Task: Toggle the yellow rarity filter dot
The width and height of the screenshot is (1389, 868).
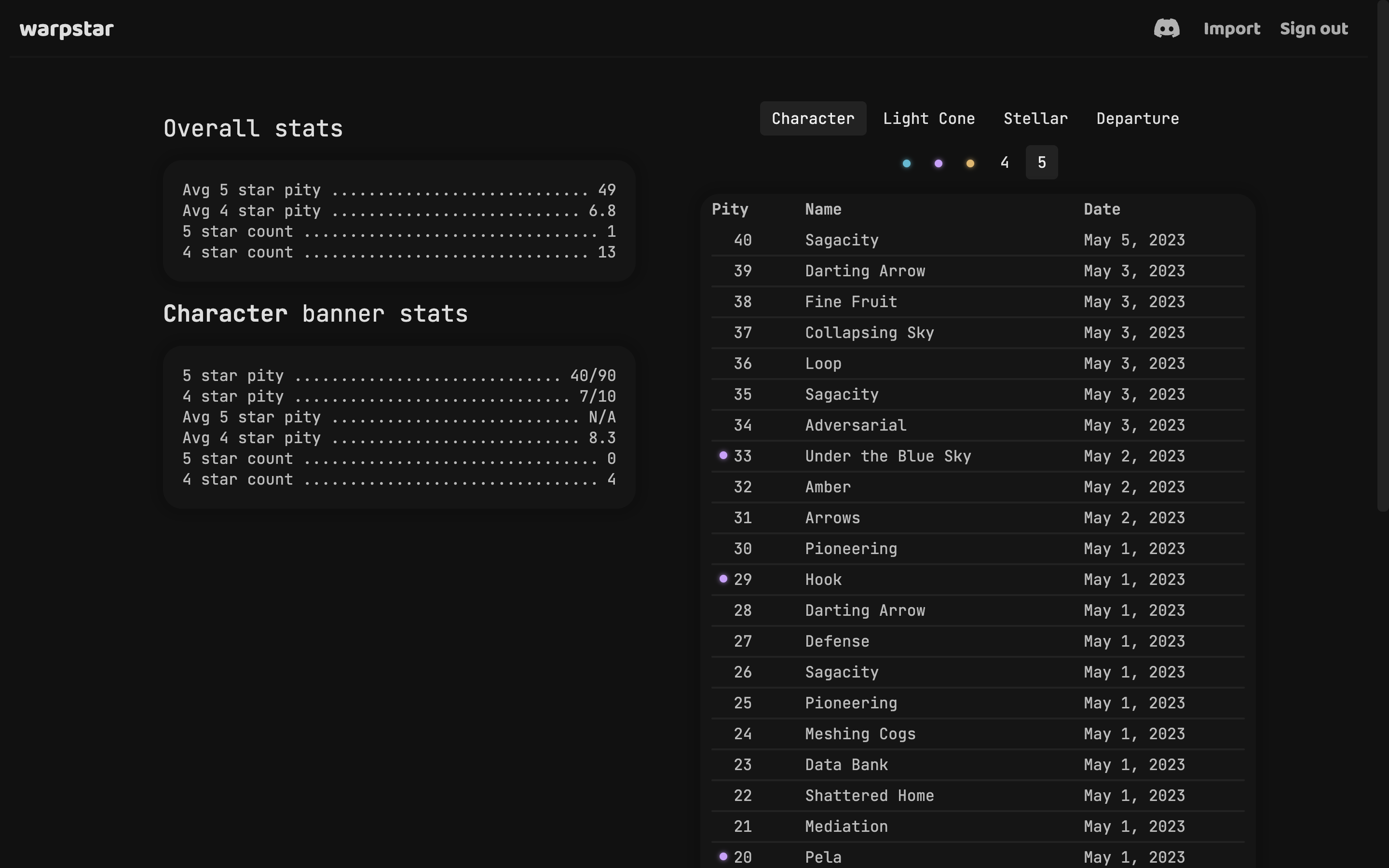Action: (x=970, y=163)
